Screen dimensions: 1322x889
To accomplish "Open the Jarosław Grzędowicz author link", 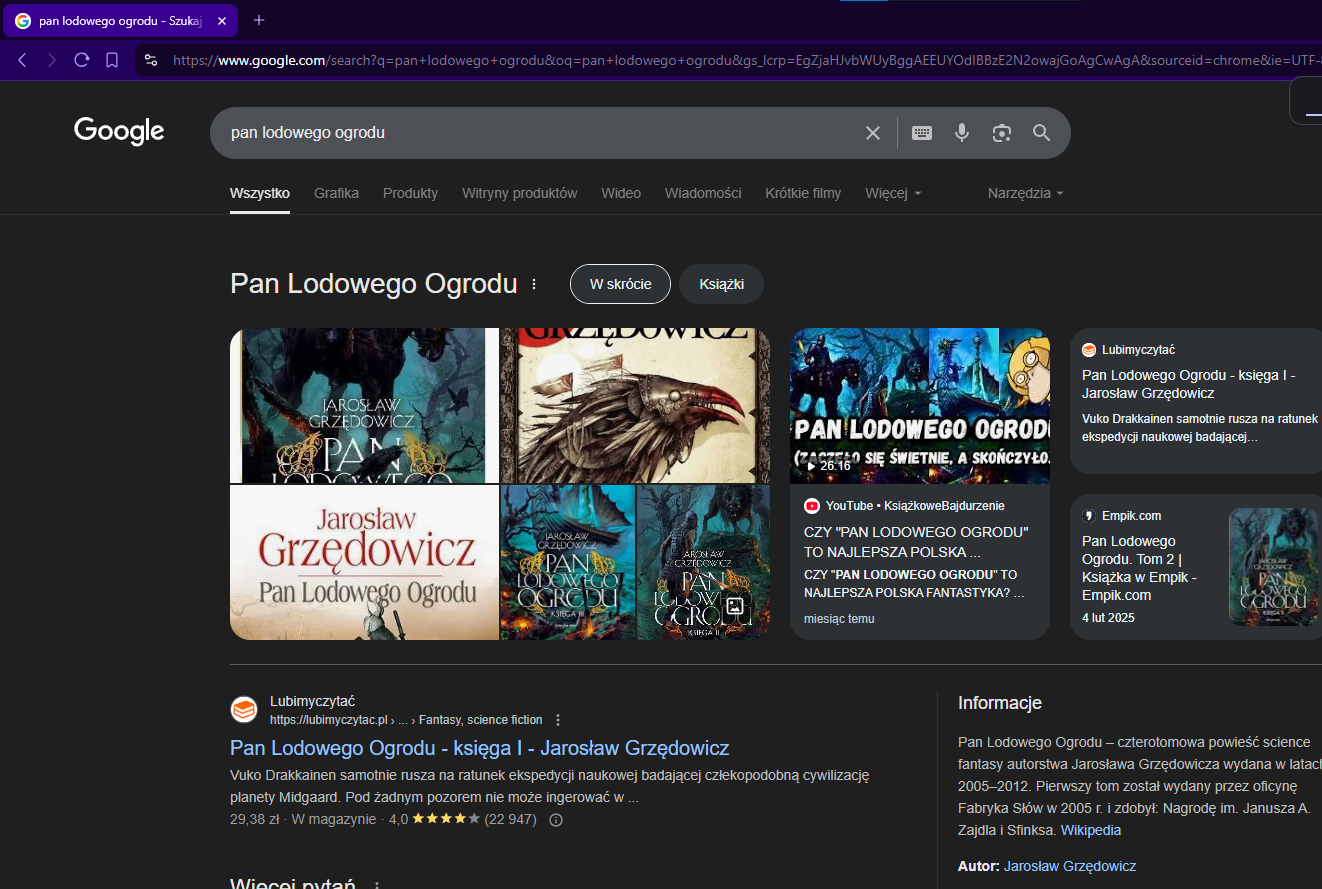I will click(1070, 866).
